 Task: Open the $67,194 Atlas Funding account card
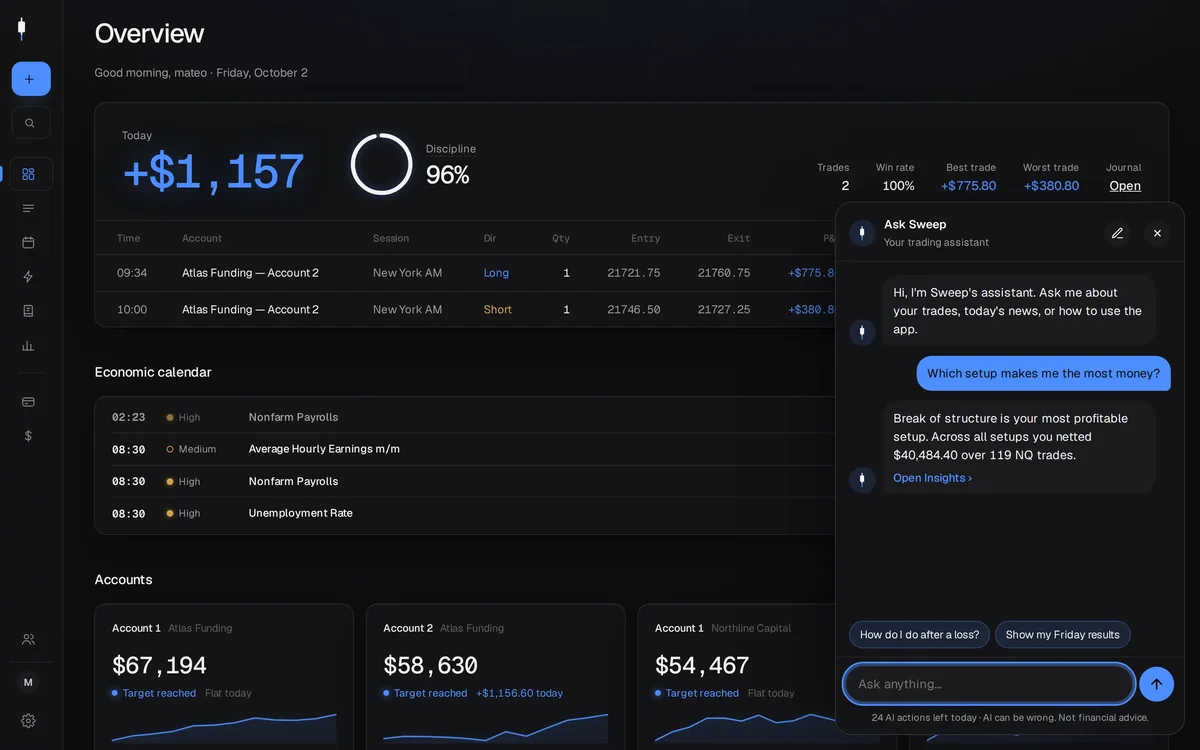point(224,677)
